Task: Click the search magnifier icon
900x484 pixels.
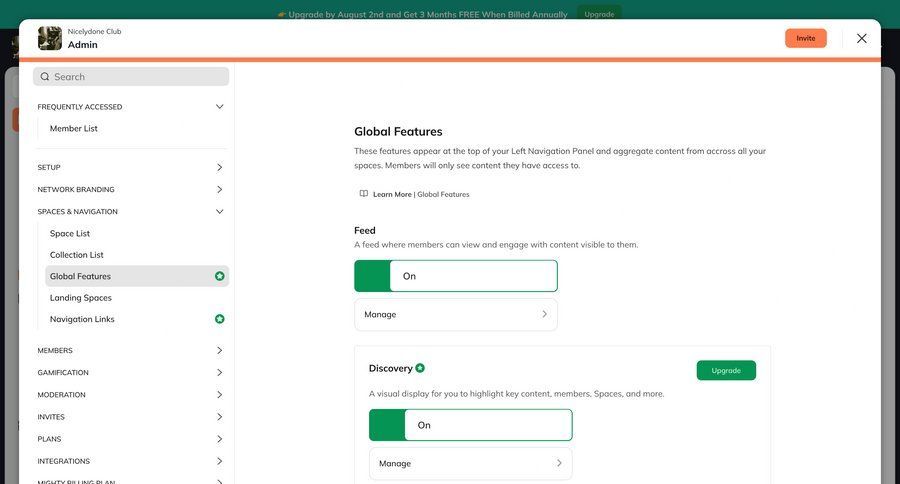Action: pyautogui.click(x=45, y=77)
